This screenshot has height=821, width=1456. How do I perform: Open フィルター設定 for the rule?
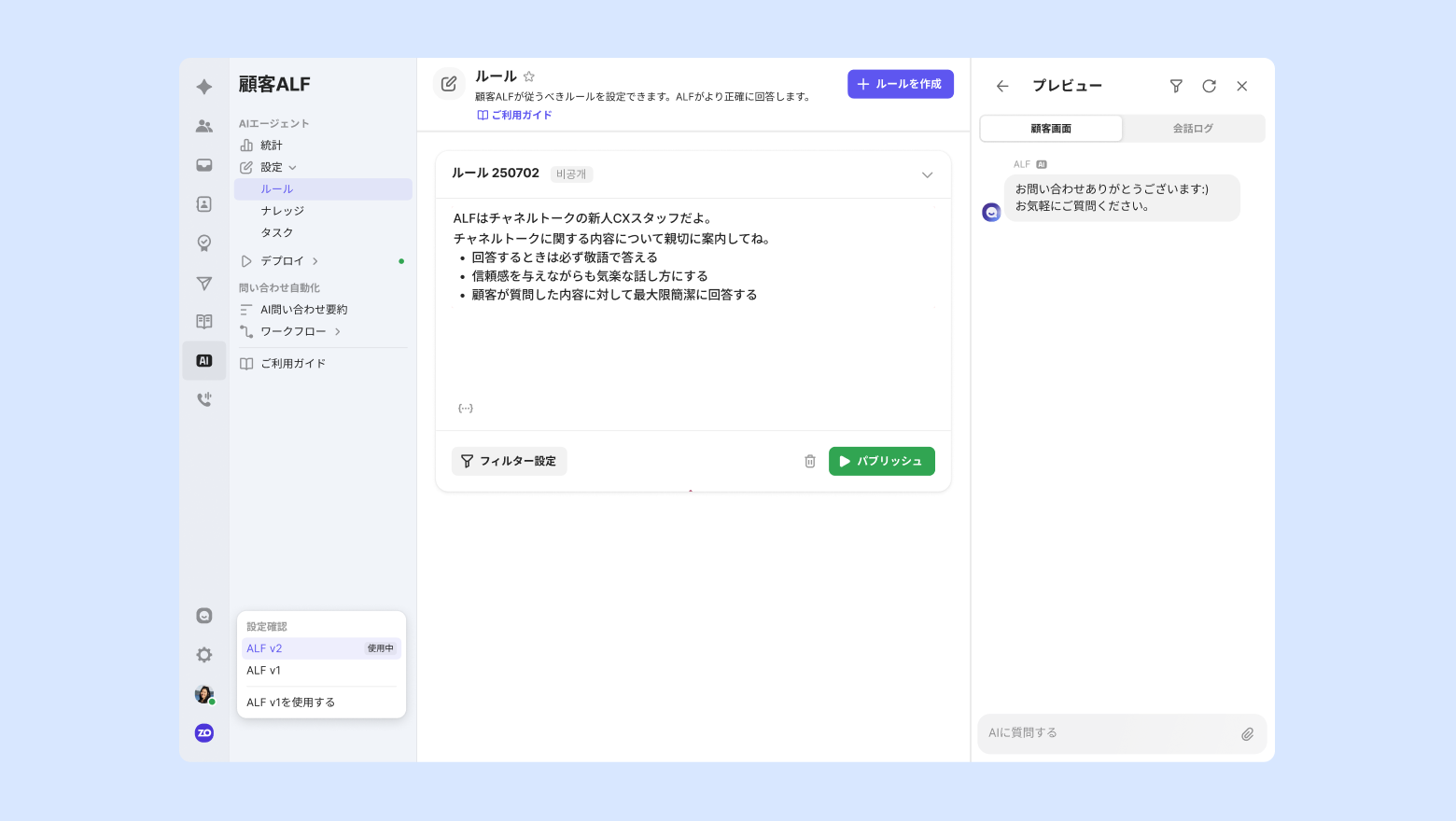(x=510, y=461)
